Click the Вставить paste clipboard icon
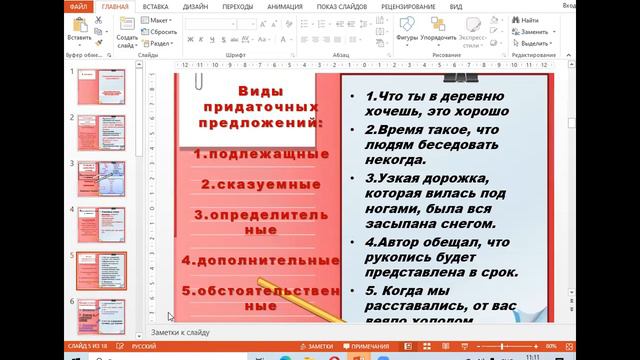Screen dimensions: 640x360 point(80,25)
